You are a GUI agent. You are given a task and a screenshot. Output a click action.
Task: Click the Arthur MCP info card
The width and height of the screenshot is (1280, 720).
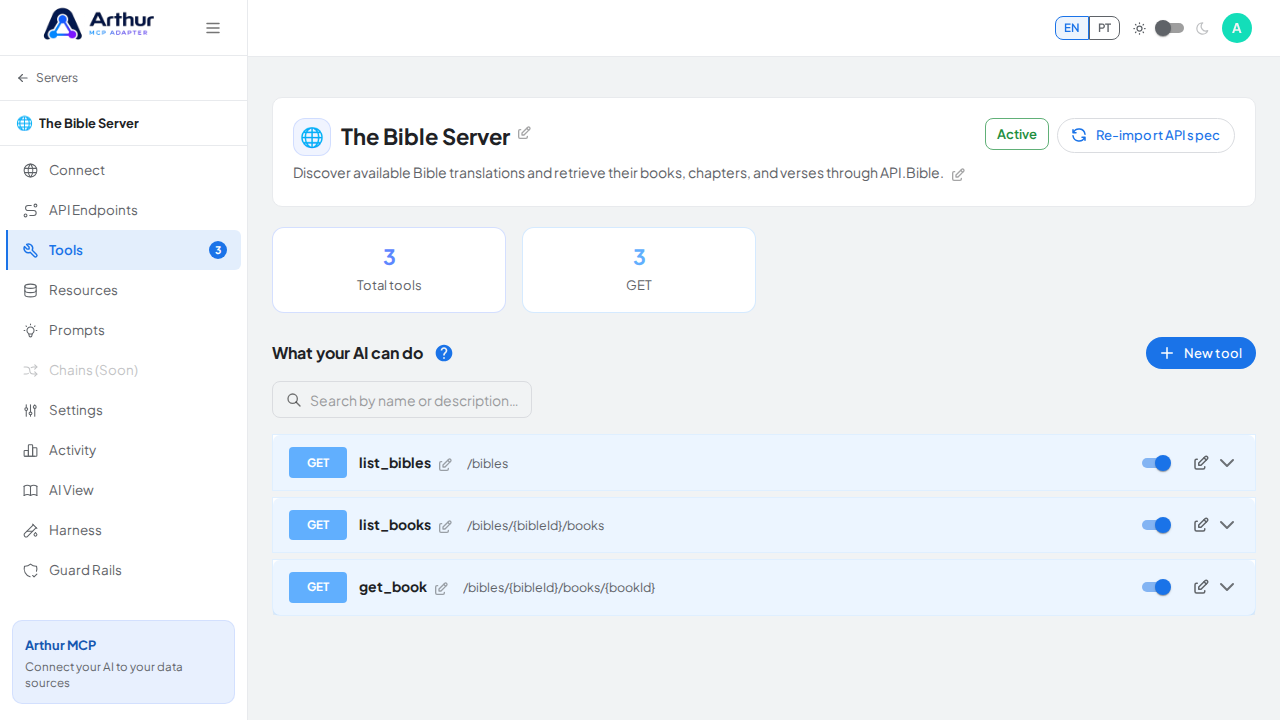[x=123, y=662]
